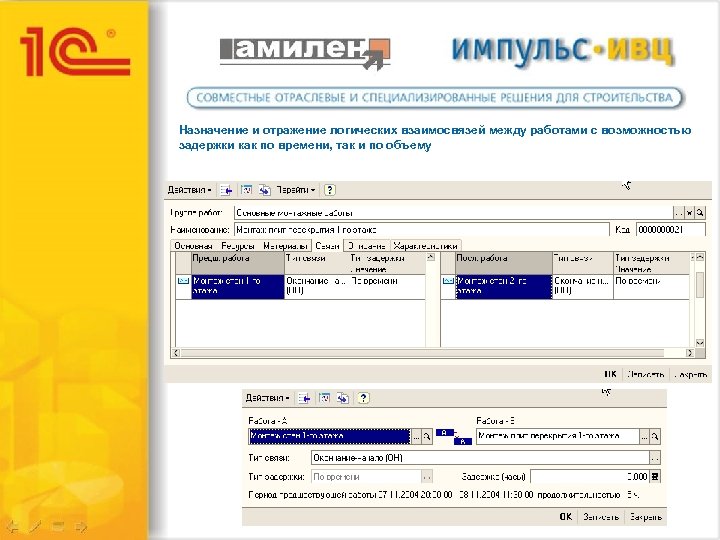Open the Перейти menu in the upper form
The height and width of the screenshot is (540, 720).
pos(296,190)
